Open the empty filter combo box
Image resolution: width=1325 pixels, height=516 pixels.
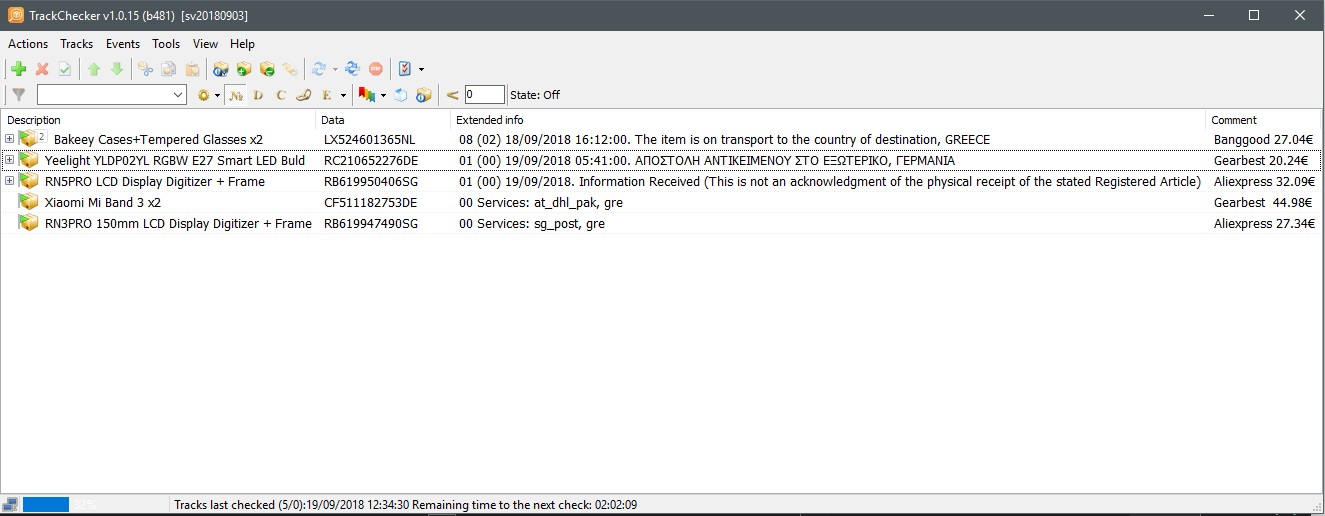pyautogui.click(x=111, y=95)
